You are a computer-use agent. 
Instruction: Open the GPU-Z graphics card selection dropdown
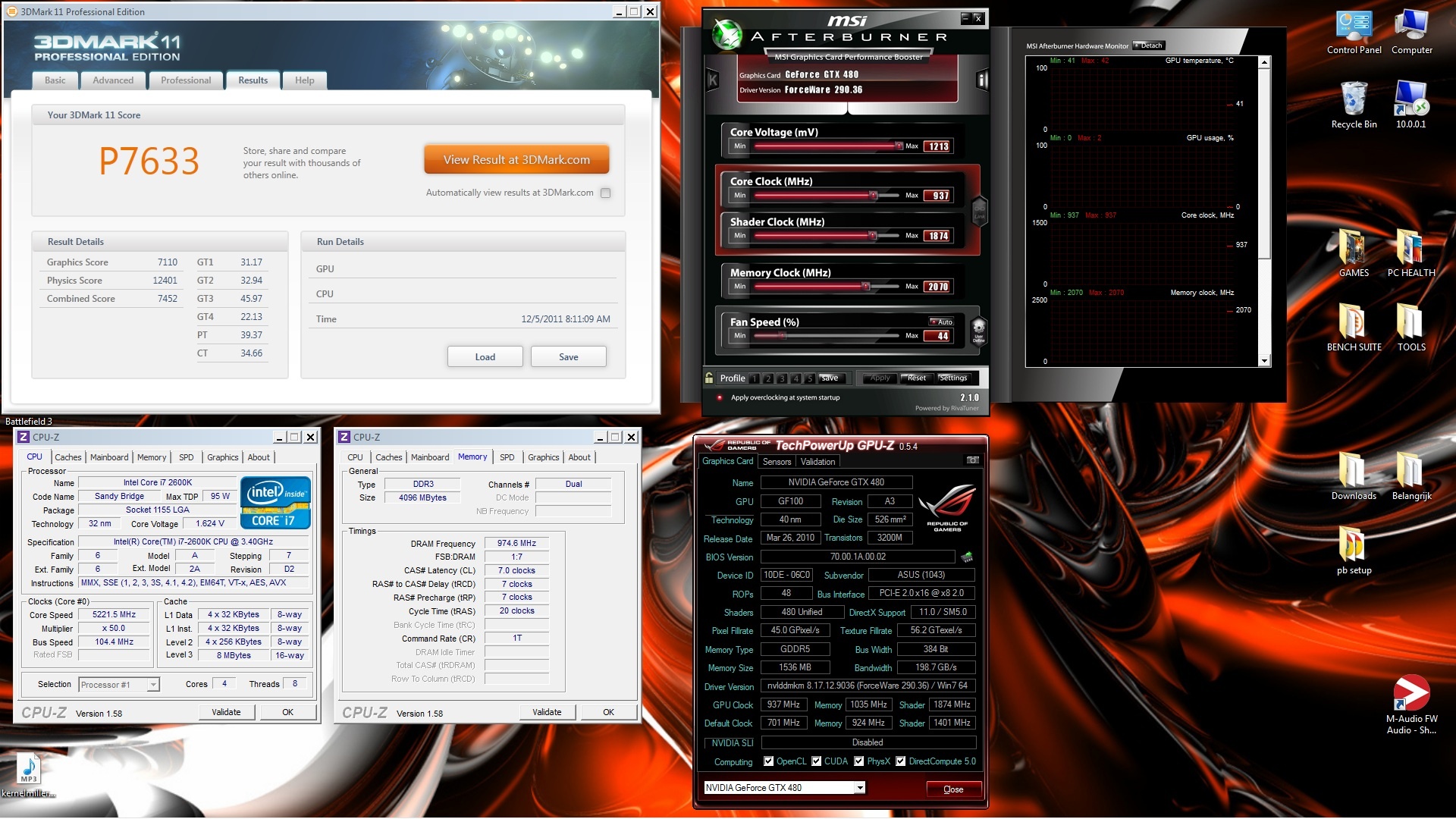(860, 788)
